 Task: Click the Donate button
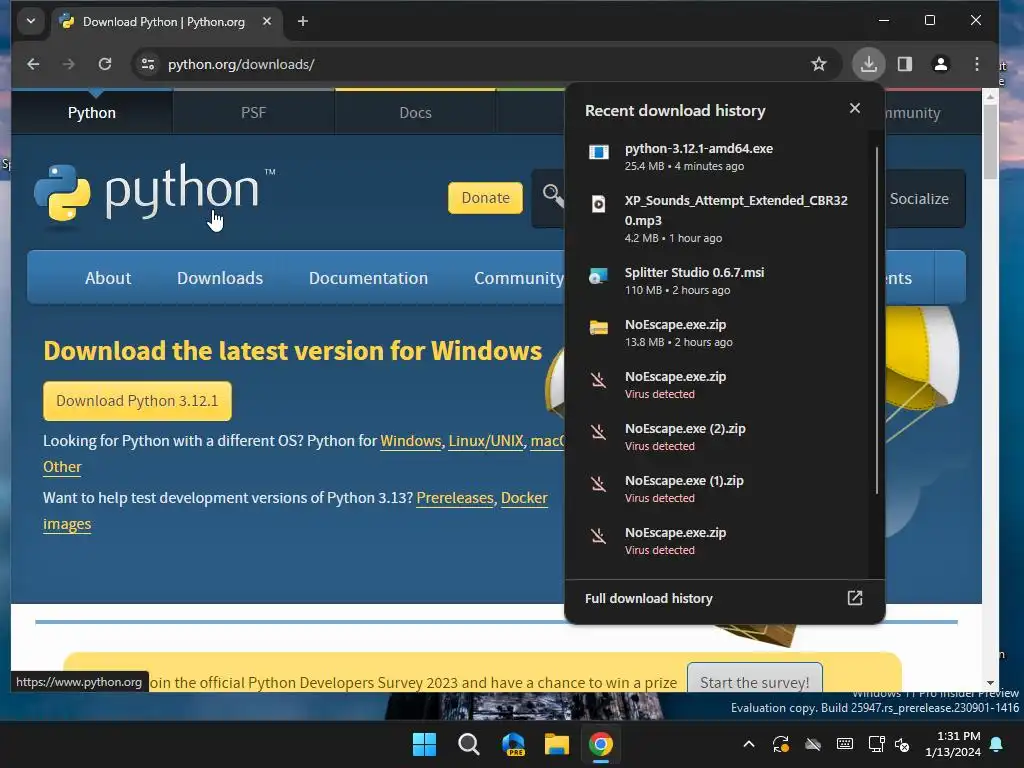coord(485,198)
